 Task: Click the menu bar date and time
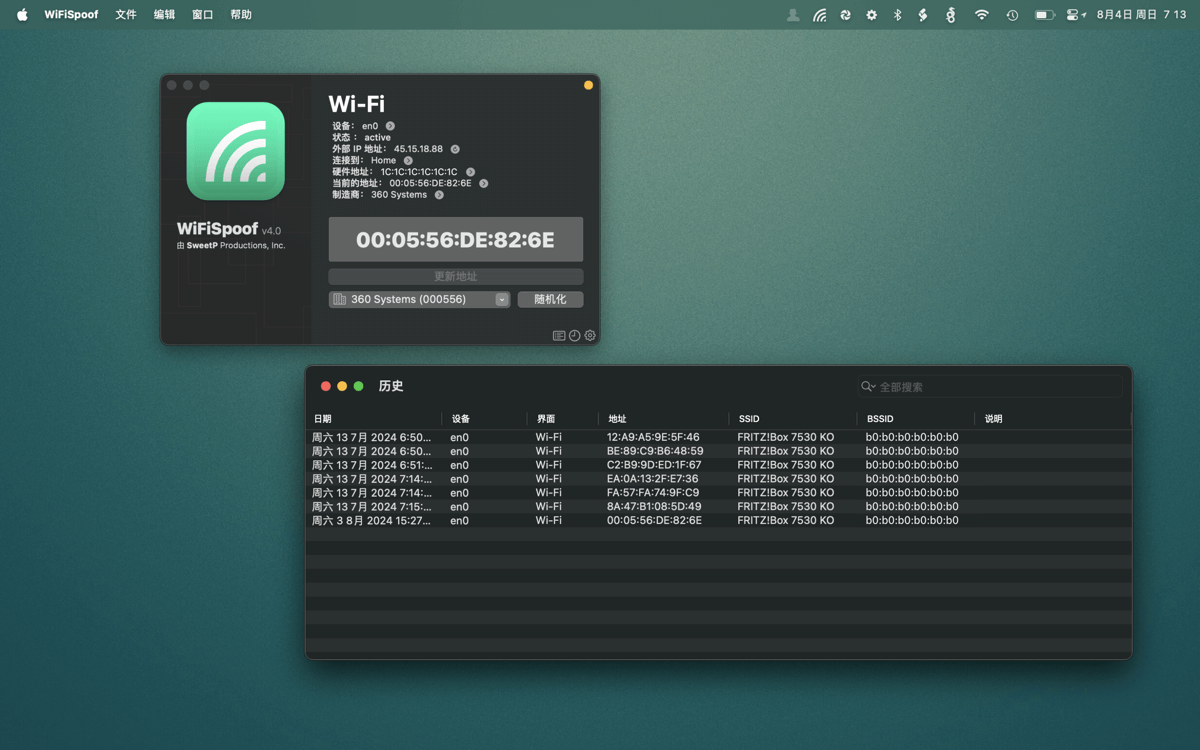pos(1141,15)
